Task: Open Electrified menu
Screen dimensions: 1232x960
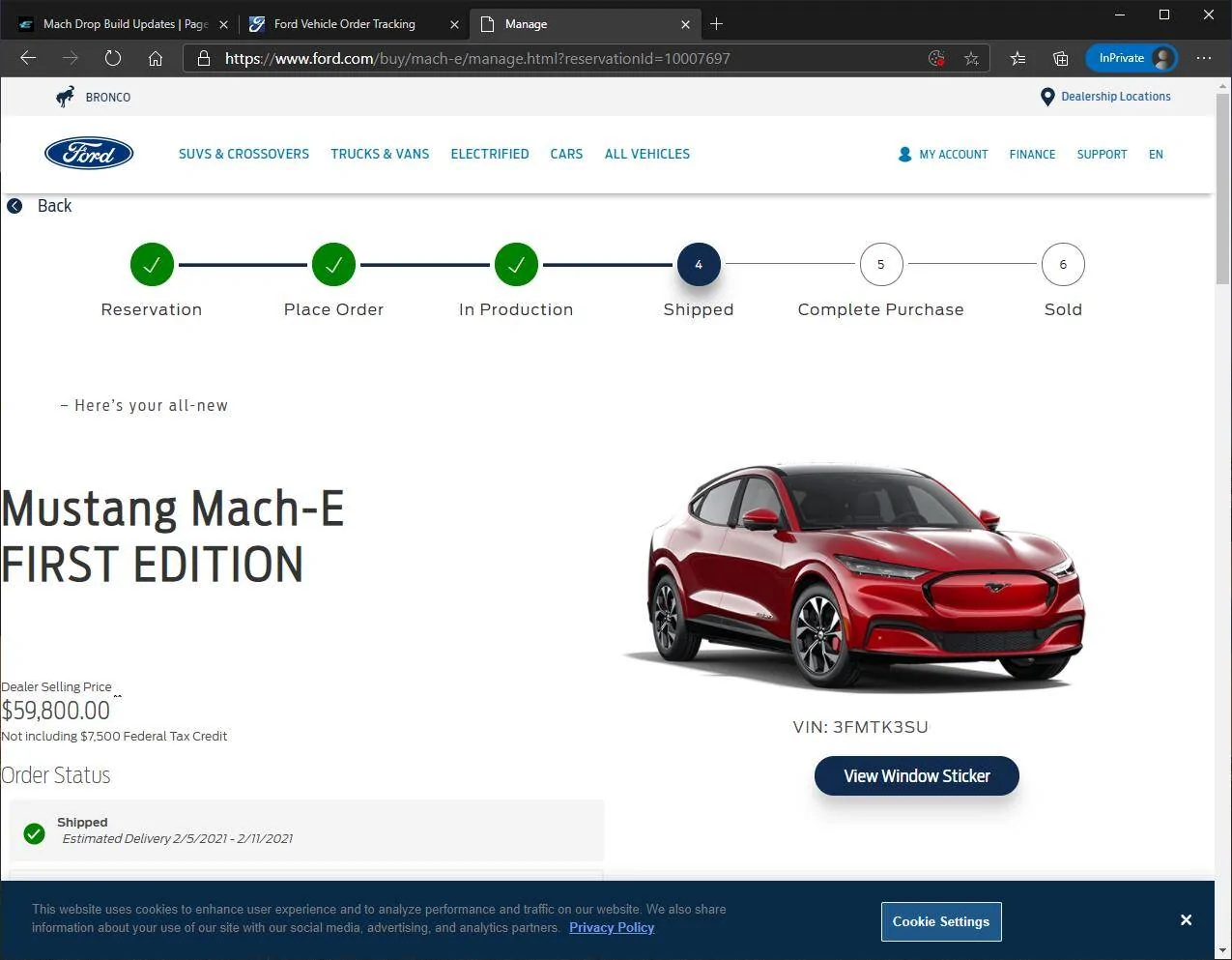Action: (x=490, y=154)
